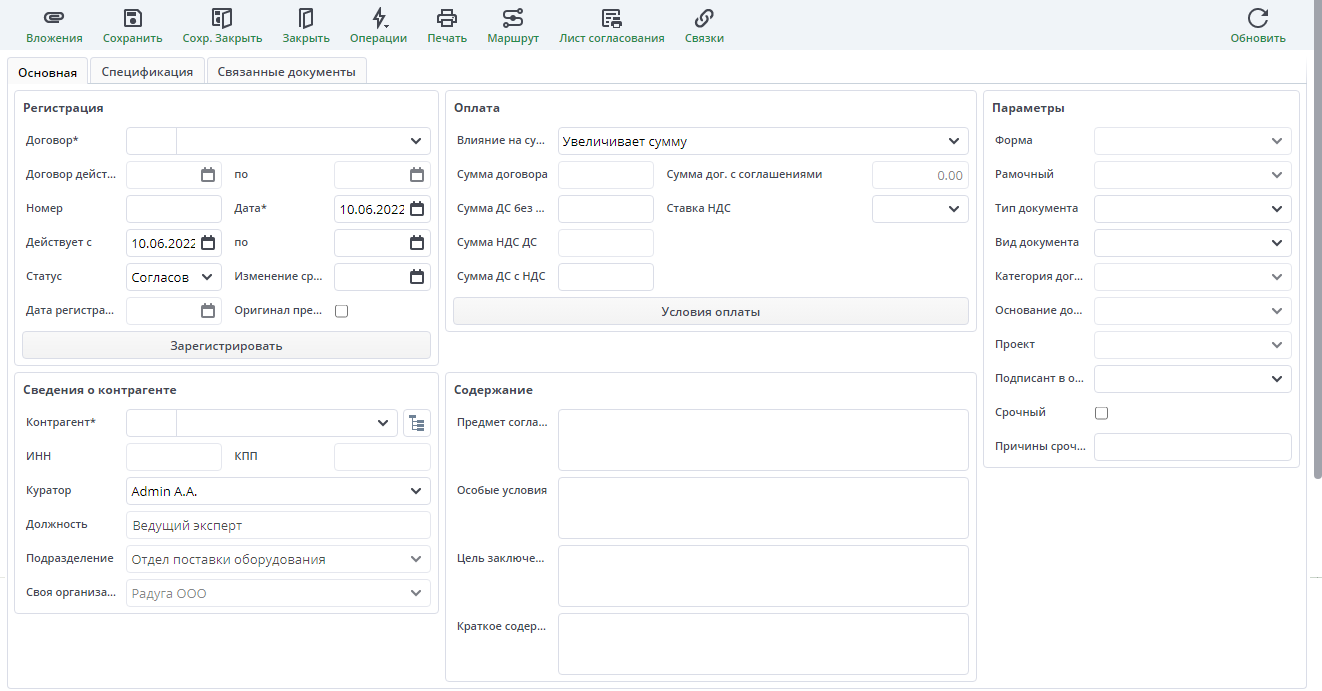Viewport: 1322px width, 691px height.
Task: Click the Предмет соглашения text area
Action: click(763, 440)
